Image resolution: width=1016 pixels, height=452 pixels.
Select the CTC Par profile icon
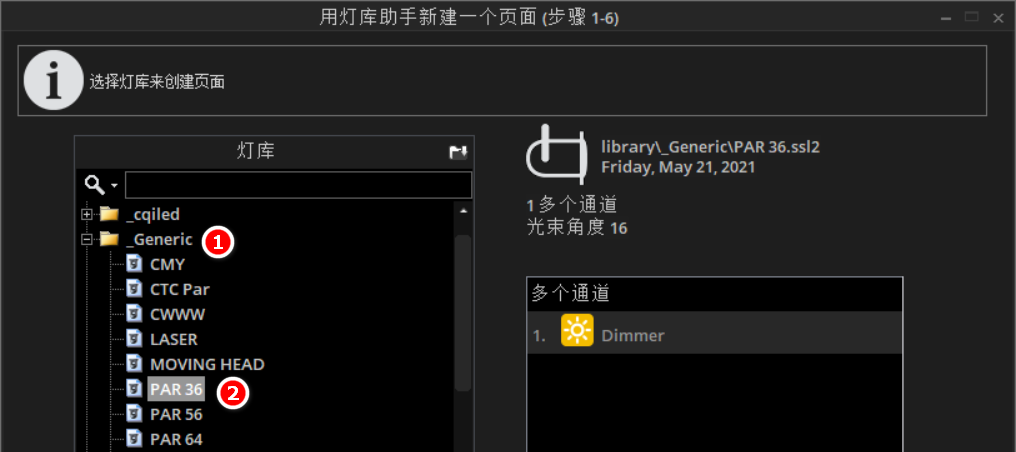133,289
